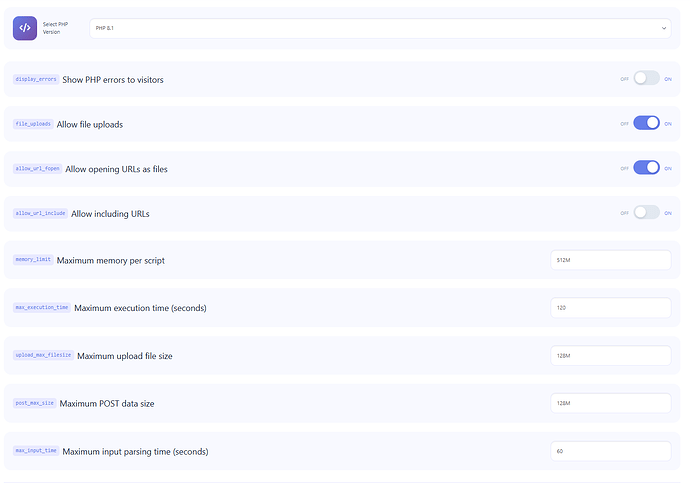
Task: Click the display_errors code tag
Action: [36, 79]
